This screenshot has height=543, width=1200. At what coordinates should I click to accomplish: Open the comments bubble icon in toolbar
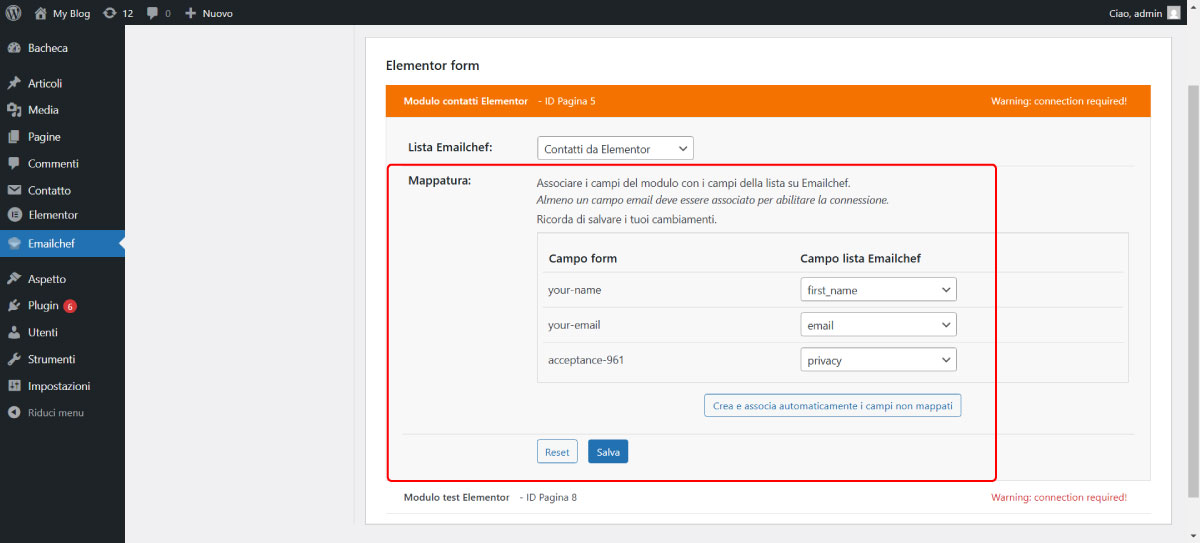tap(151, 14)
